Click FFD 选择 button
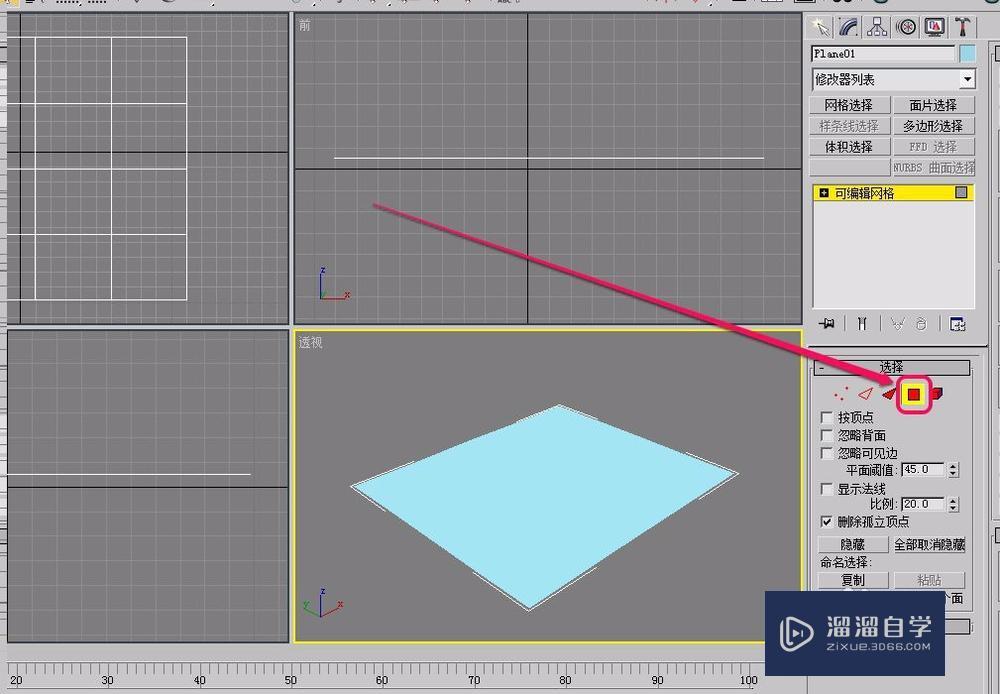The image size is (1000, 694). coord(934,147)
